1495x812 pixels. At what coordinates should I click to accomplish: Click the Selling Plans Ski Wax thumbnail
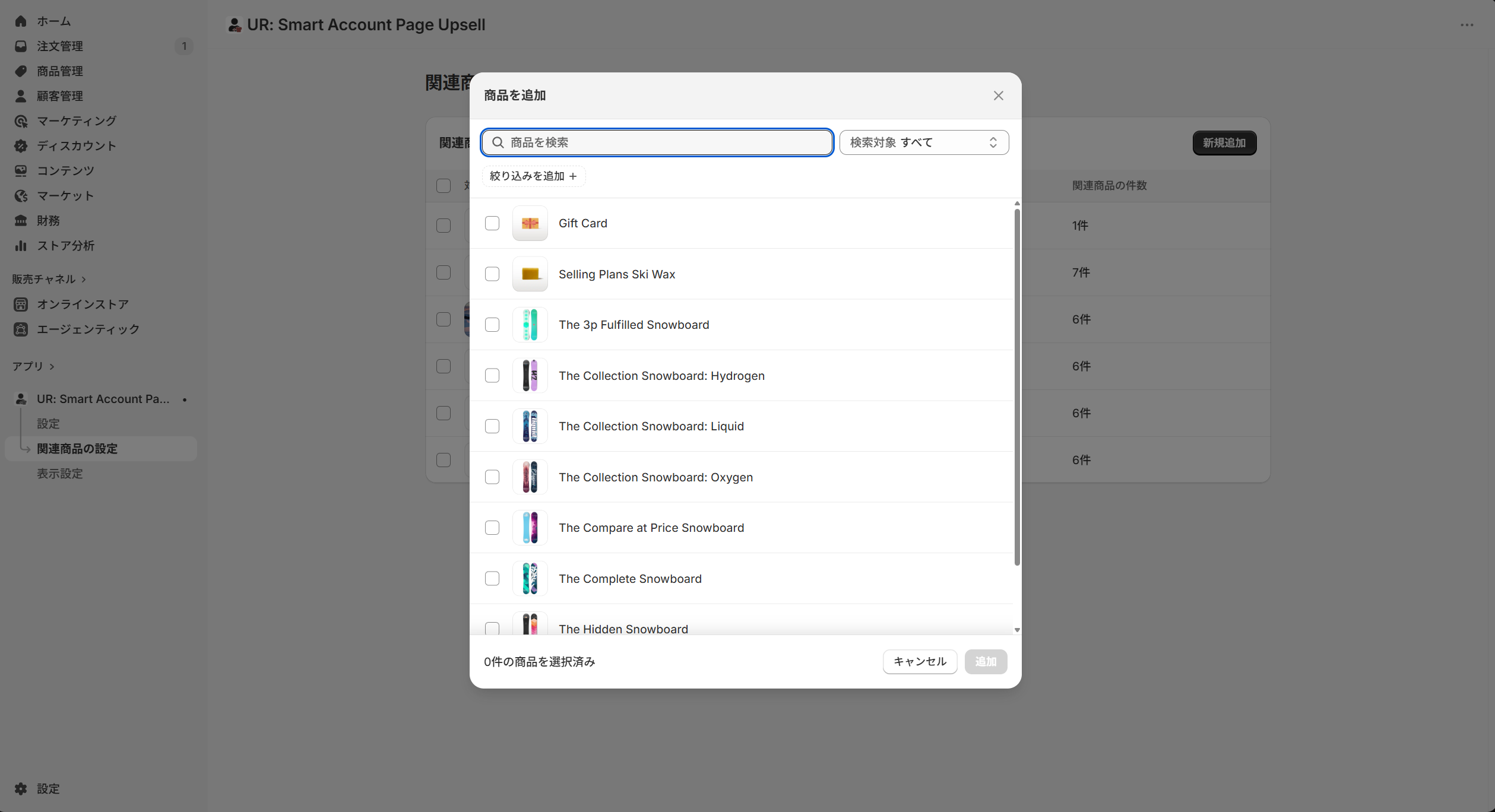[530, 274]
